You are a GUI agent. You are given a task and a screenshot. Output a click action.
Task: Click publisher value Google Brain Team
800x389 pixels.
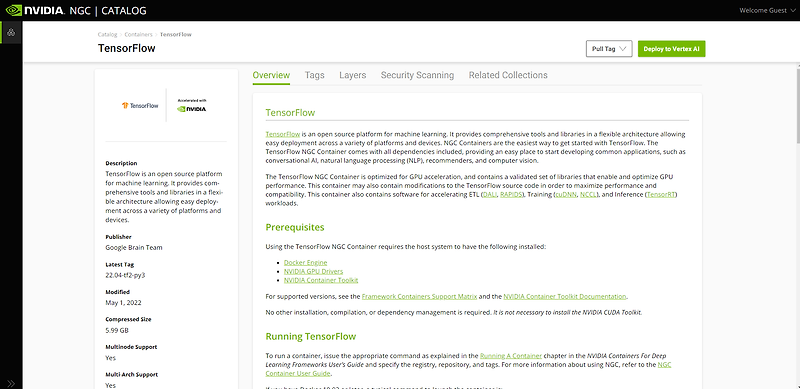[134, 248]
